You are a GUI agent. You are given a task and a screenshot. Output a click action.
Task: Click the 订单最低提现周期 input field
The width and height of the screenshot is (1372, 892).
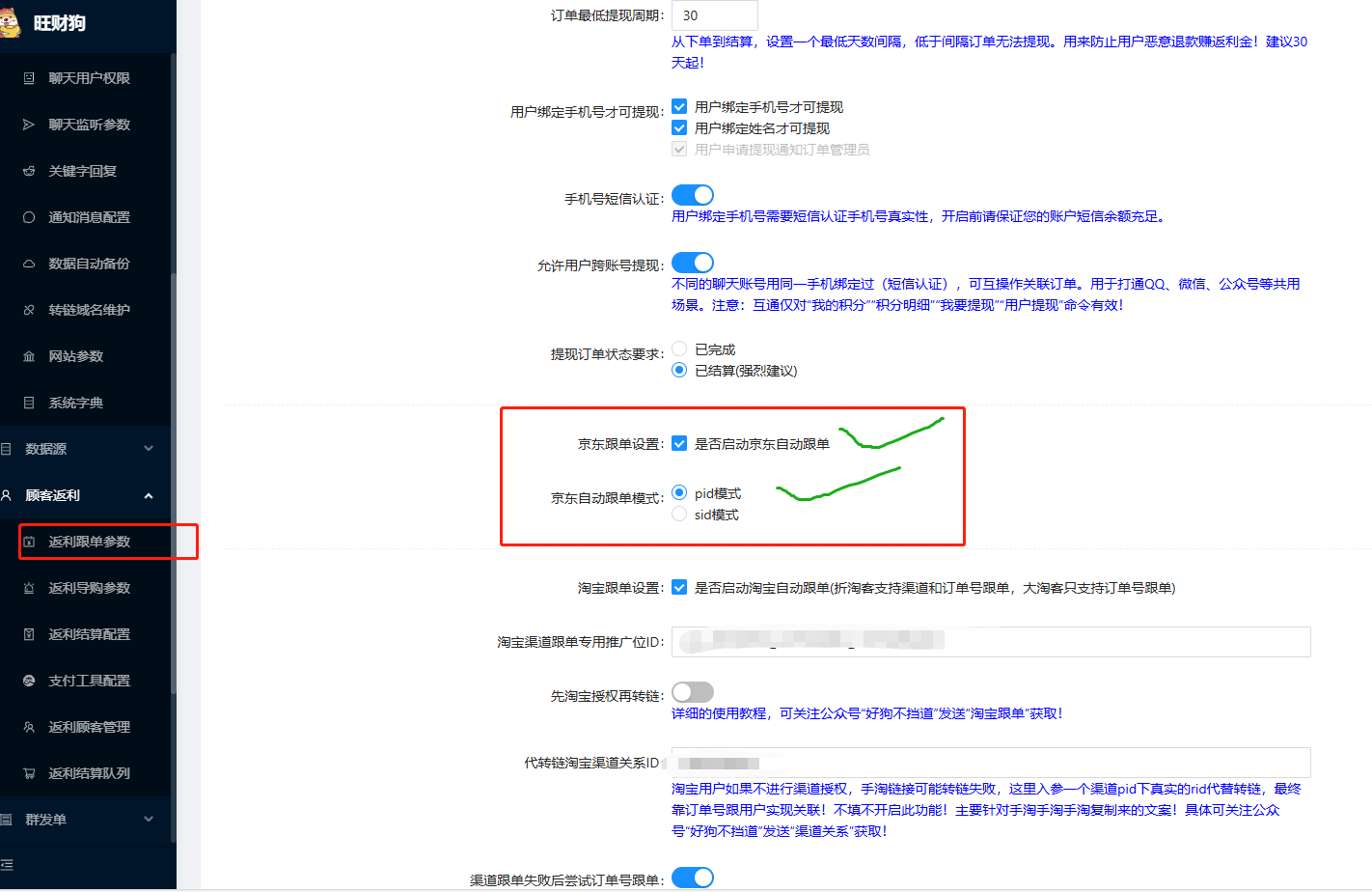click(714, 15)
